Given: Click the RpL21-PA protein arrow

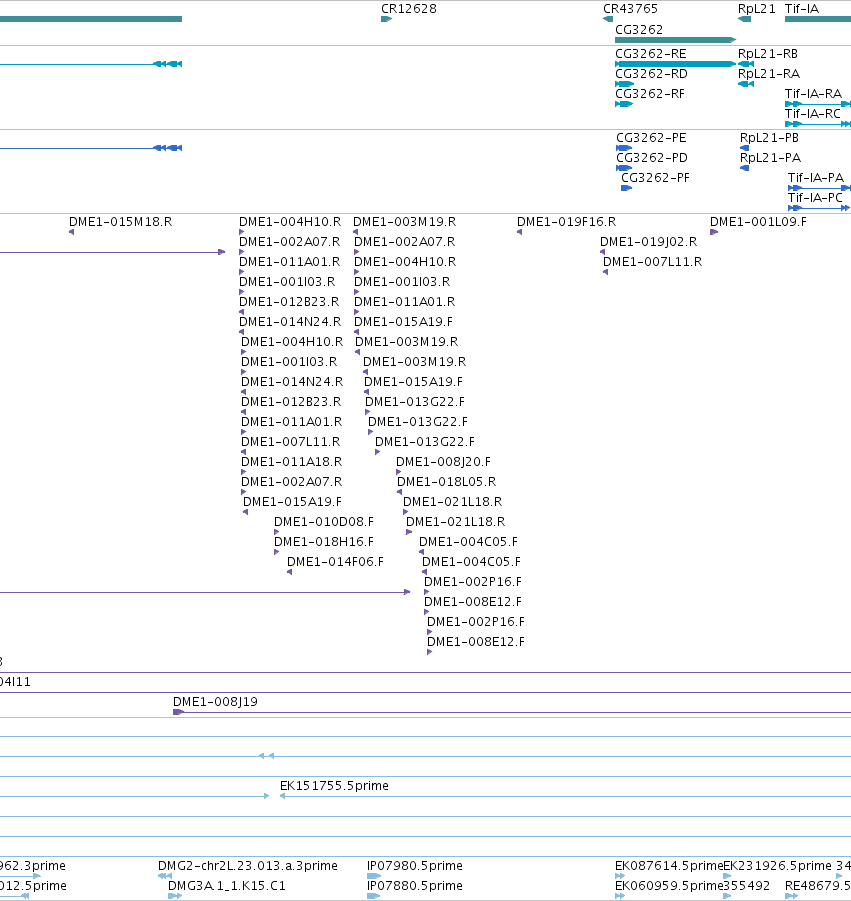Looking at the screenshot, I should click(x=745, y=168).
